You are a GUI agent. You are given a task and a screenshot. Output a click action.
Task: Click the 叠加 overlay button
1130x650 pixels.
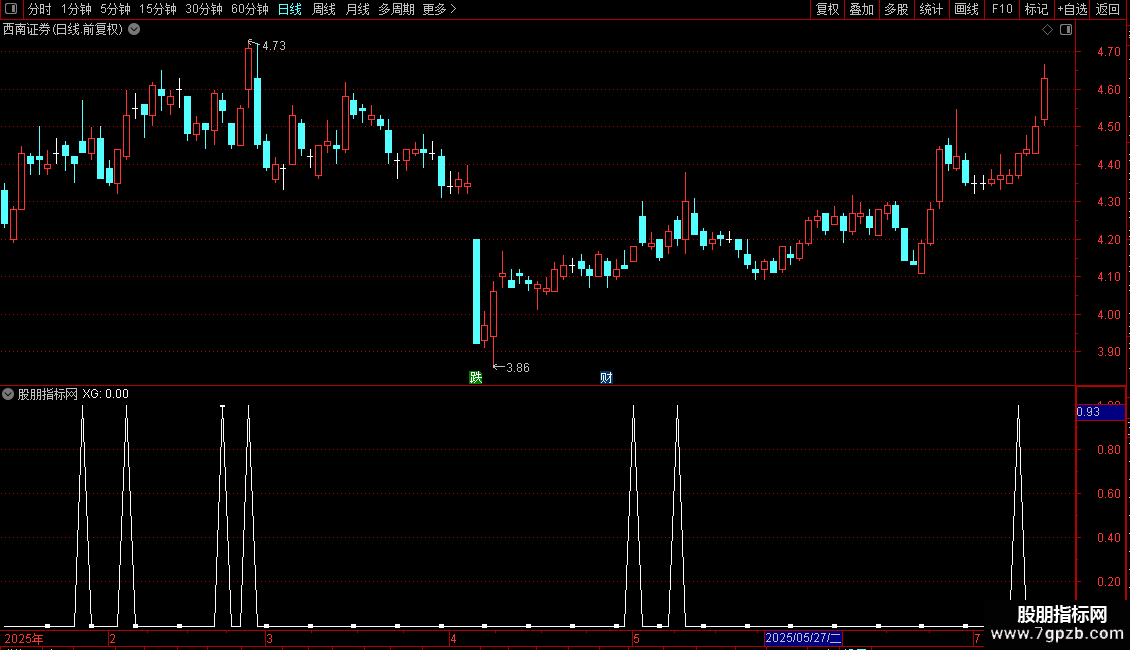pos(861,9)
